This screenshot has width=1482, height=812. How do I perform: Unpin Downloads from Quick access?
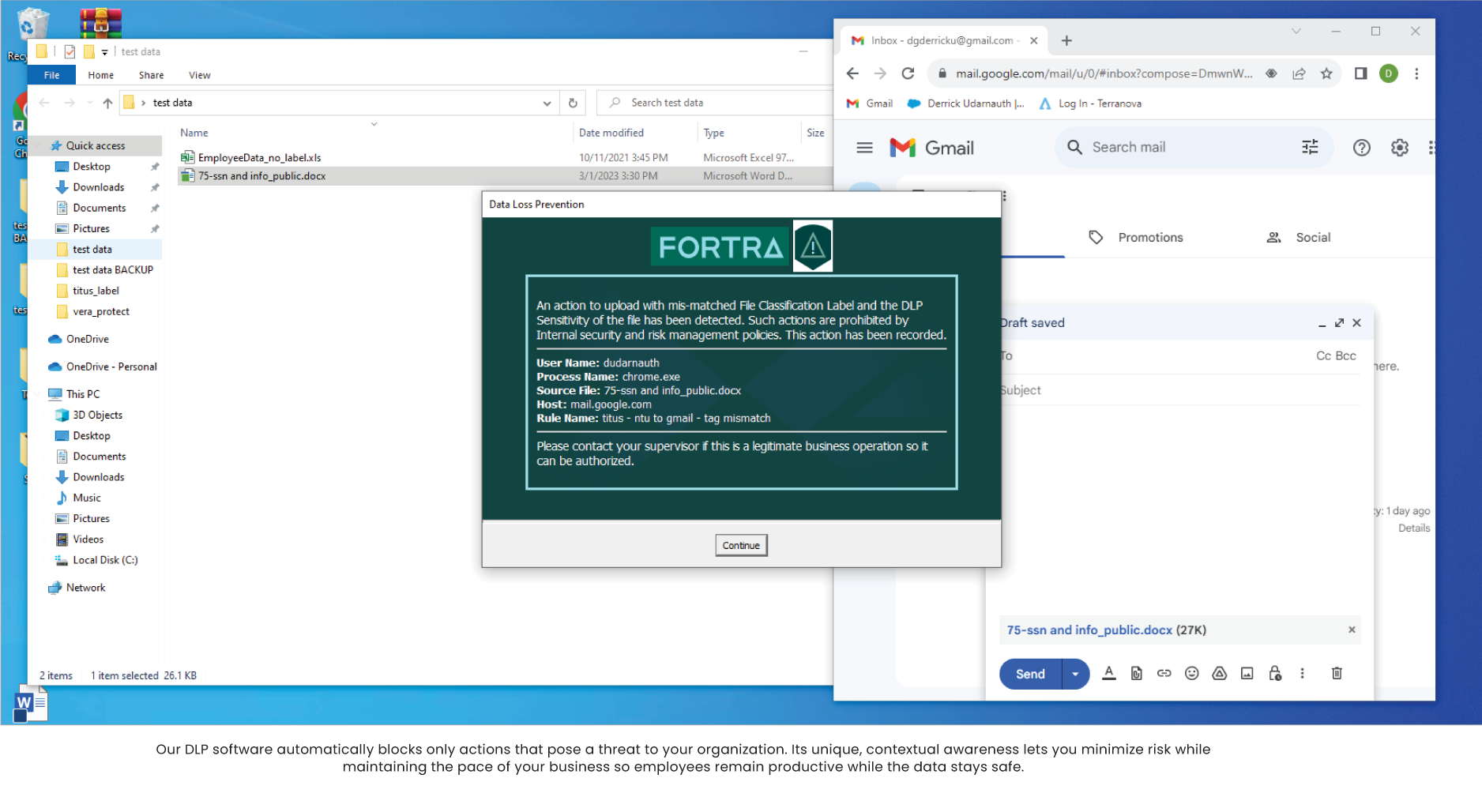155,187
